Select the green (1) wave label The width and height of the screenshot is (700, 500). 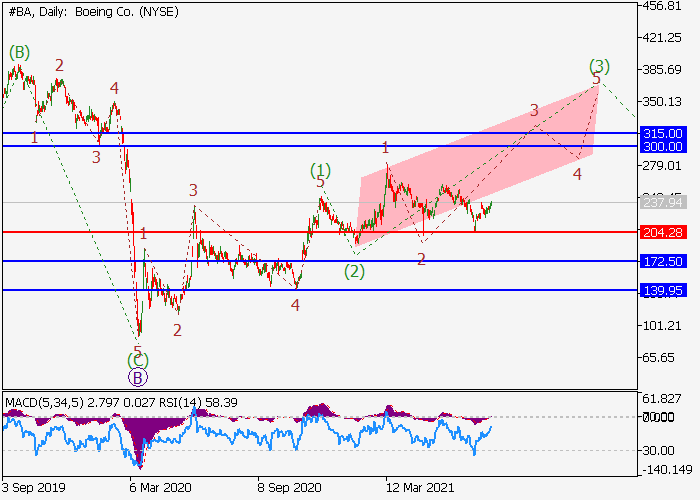click(321, 170)
